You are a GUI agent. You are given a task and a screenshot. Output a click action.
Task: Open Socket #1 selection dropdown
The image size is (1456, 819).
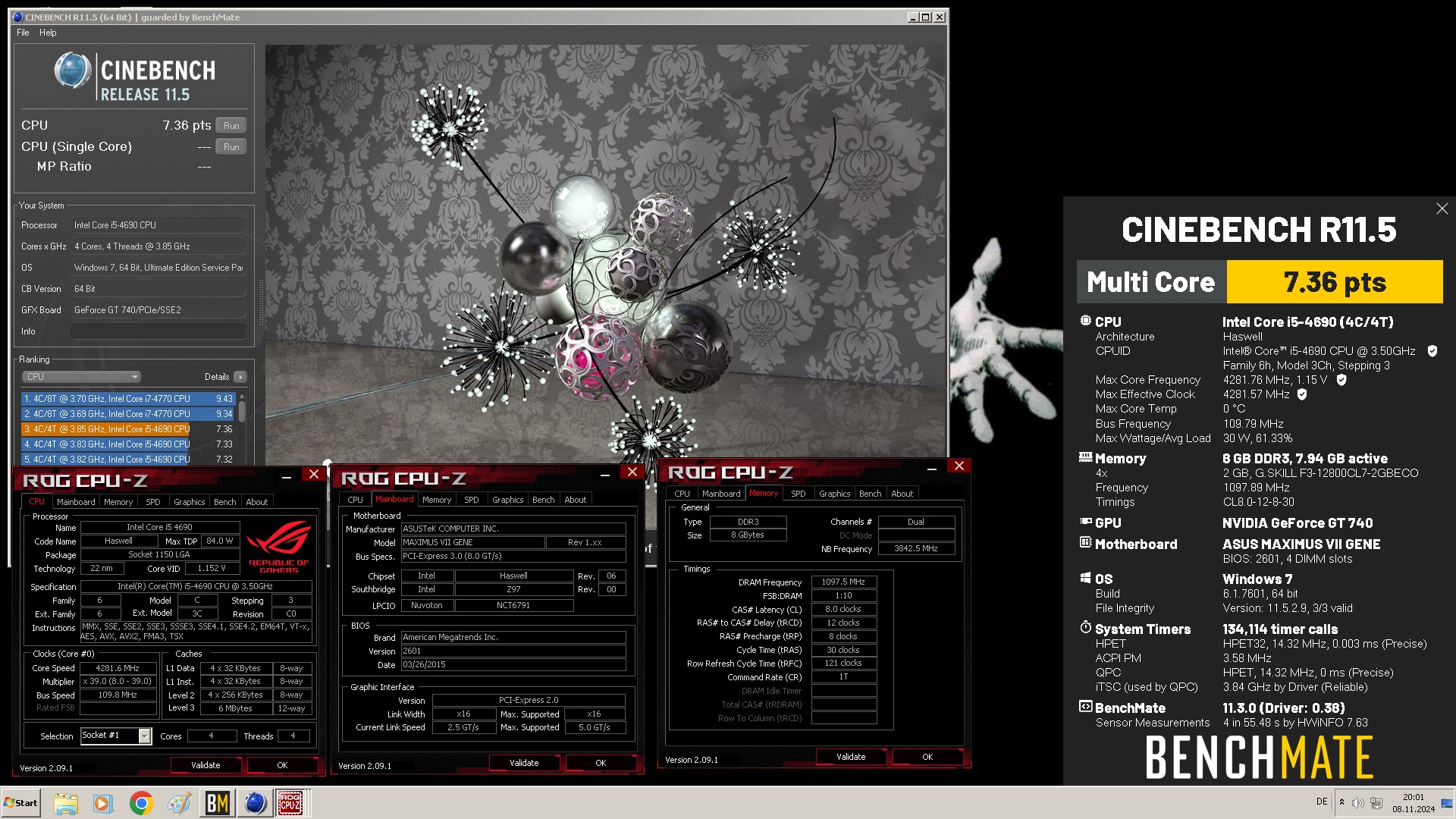(144, 736)
